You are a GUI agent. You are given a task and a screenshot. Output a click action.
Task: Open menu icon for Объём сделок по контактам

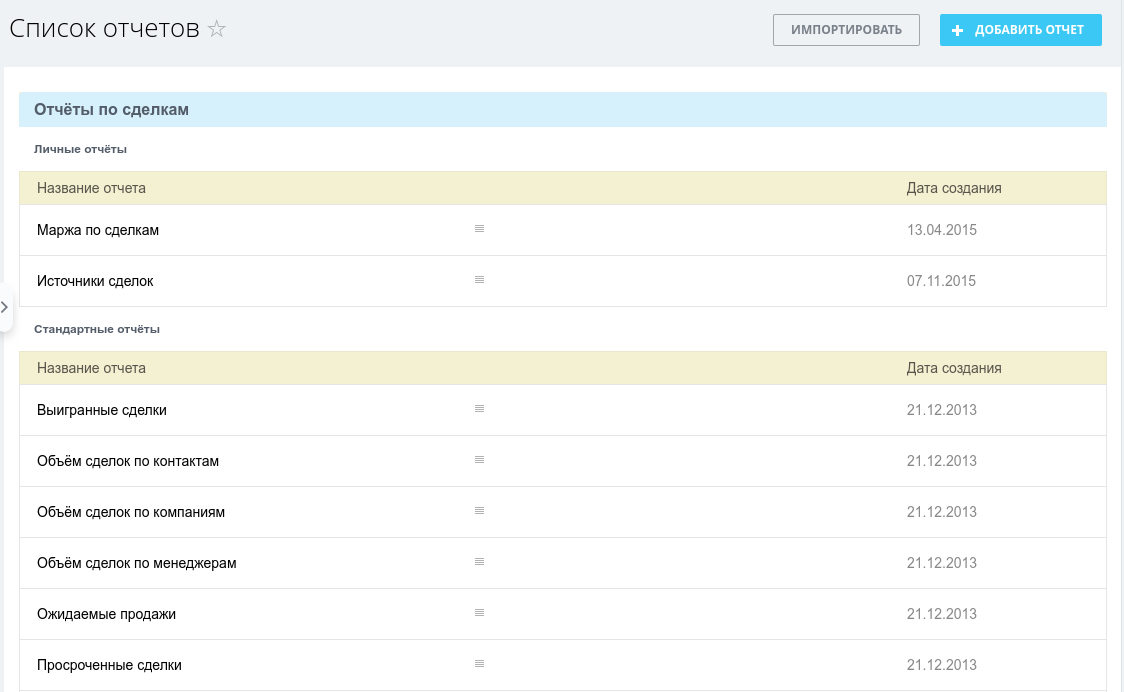(x=480, y=460)
